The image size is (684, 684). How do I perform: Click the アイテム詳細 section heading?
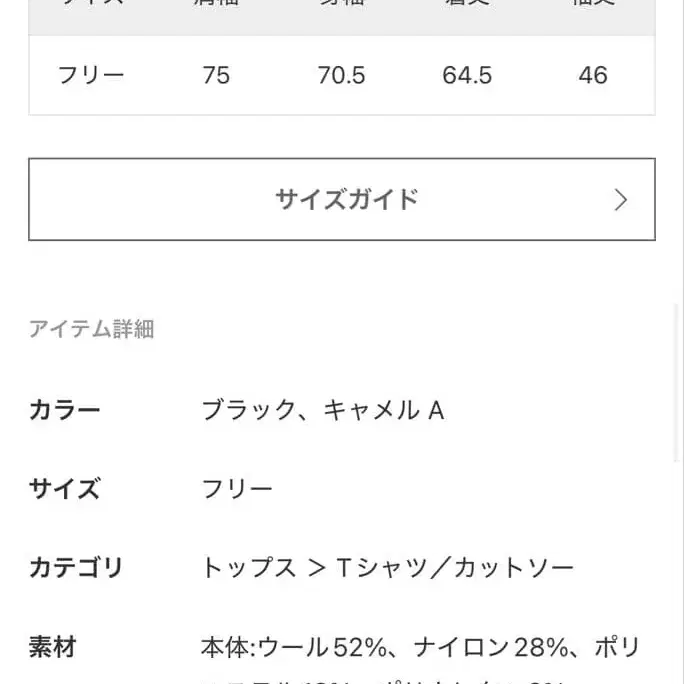coord(91,329)
